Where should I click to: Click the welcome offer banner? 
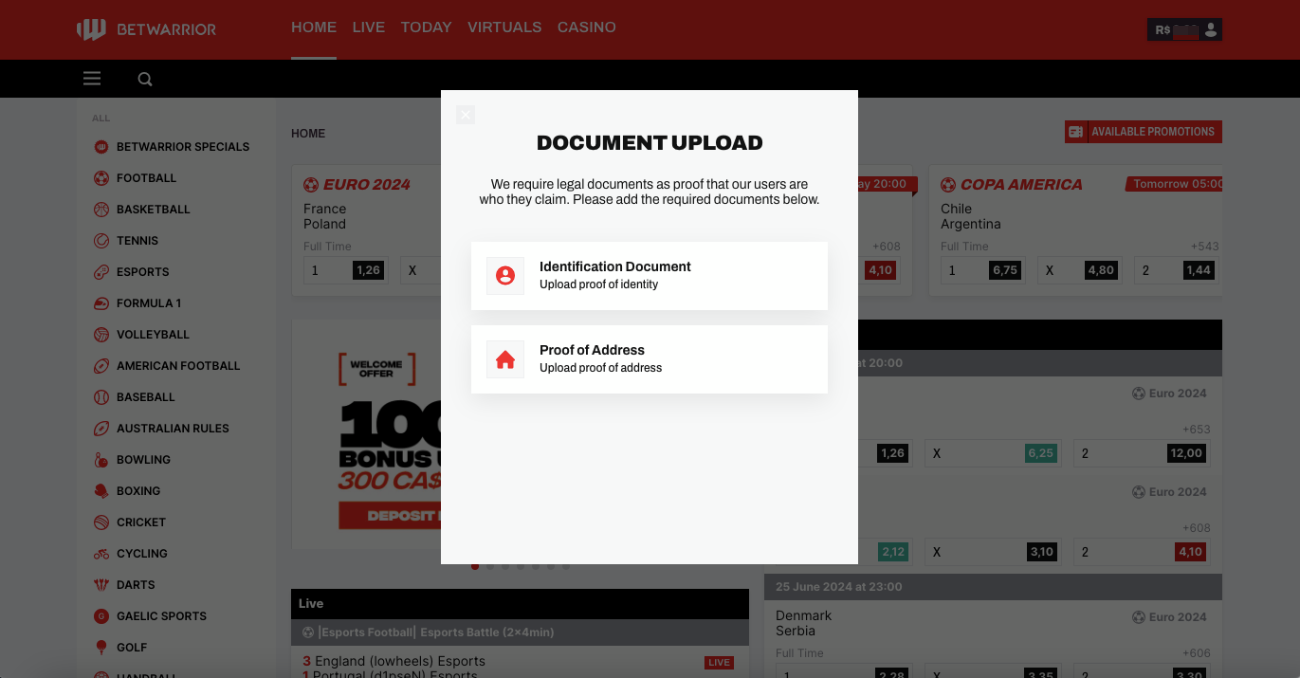(366, 435)
